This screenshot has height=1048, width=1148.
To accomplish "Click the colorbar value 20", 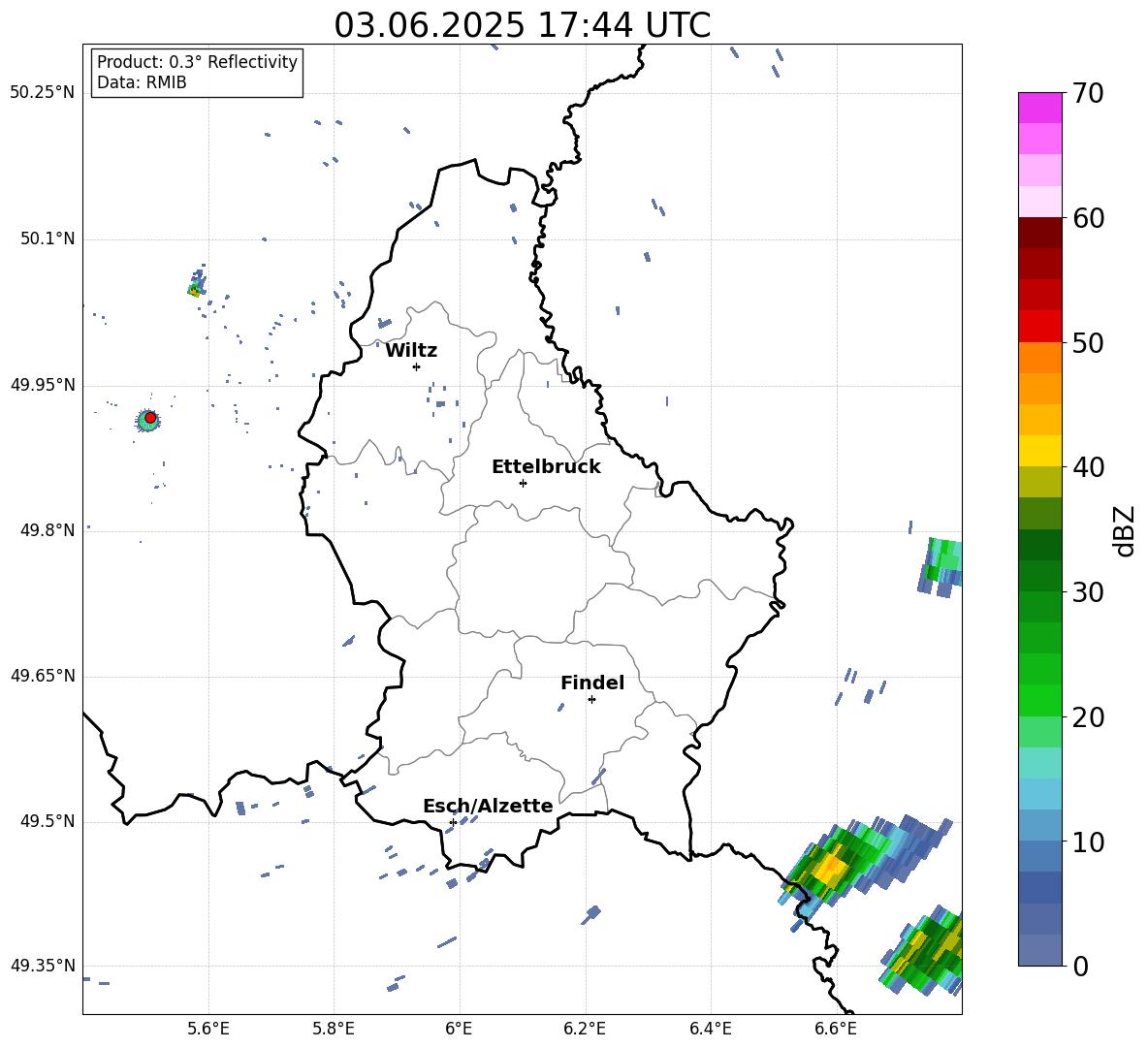I will coord(1088,716).
